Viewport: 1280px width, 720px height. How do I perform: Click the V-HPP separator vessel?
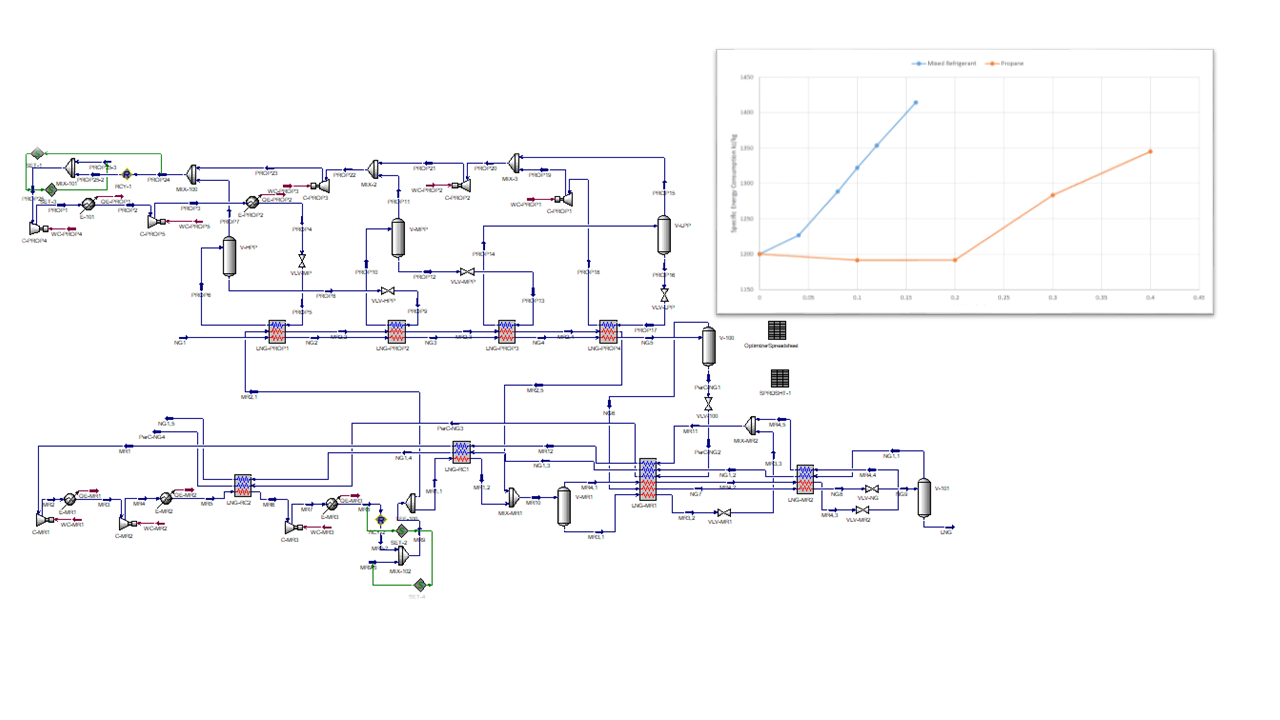pos(228,257)
